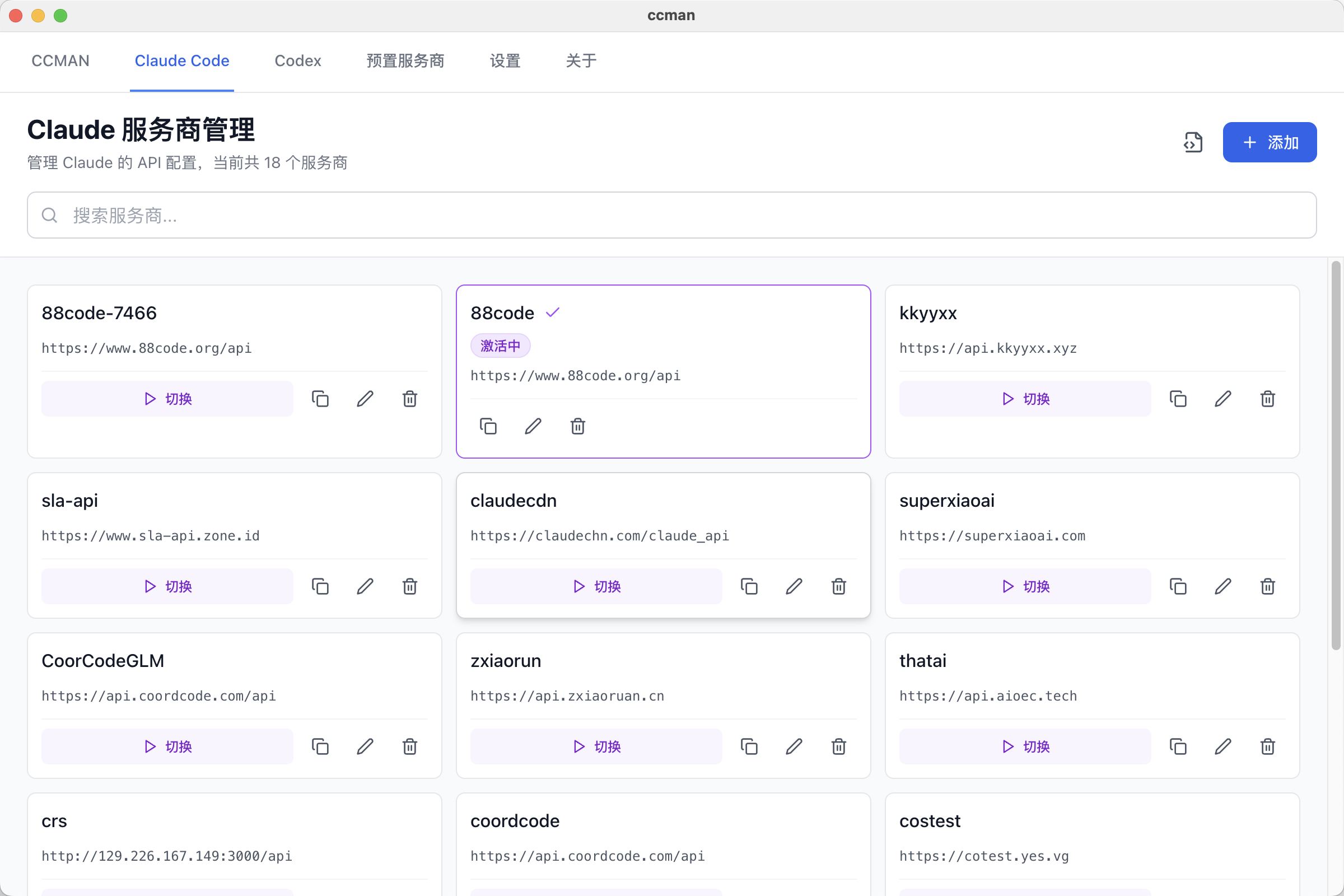Copy the active 88code provider

[x=488, y=426]
